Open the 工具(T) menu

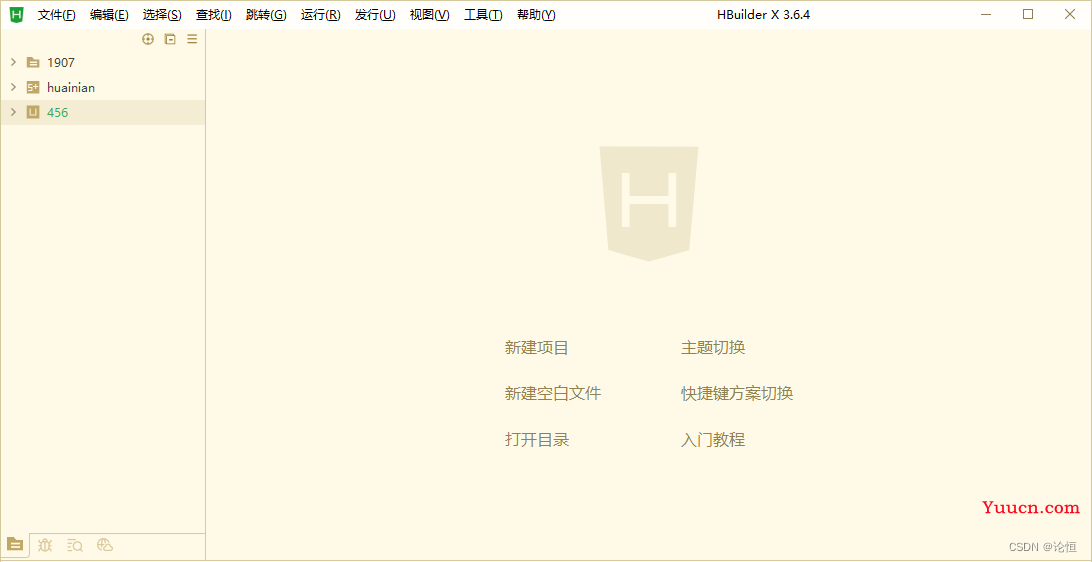pyautogui.click(x=483, y=15)
